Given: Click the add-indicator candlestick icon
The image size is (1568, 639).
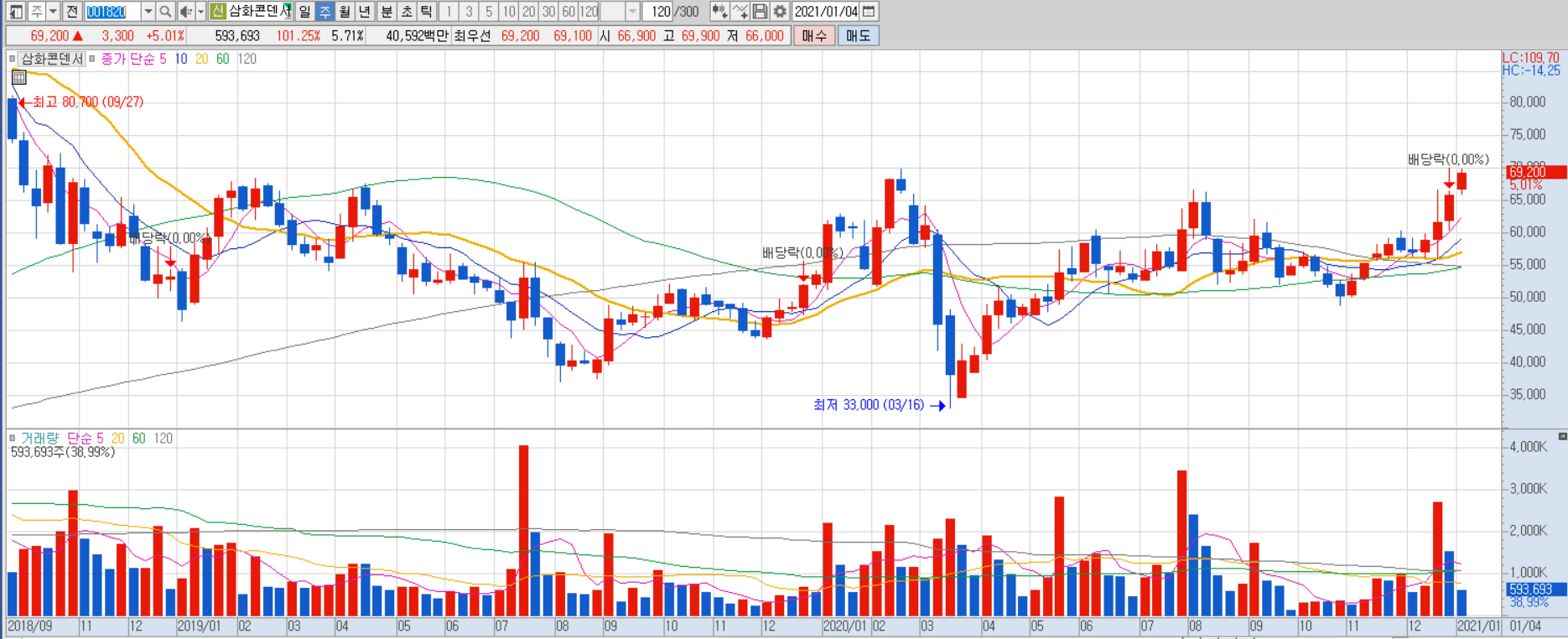Looking at the screenshot, I should coord(719,12).
